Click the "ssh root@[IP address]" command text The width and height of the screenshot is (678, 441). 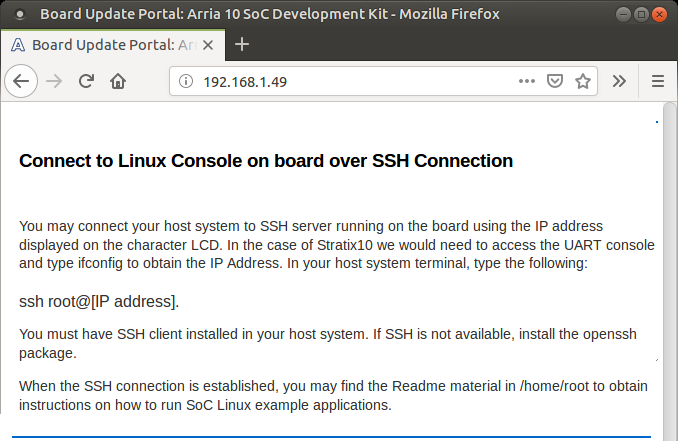pos(99,301)
